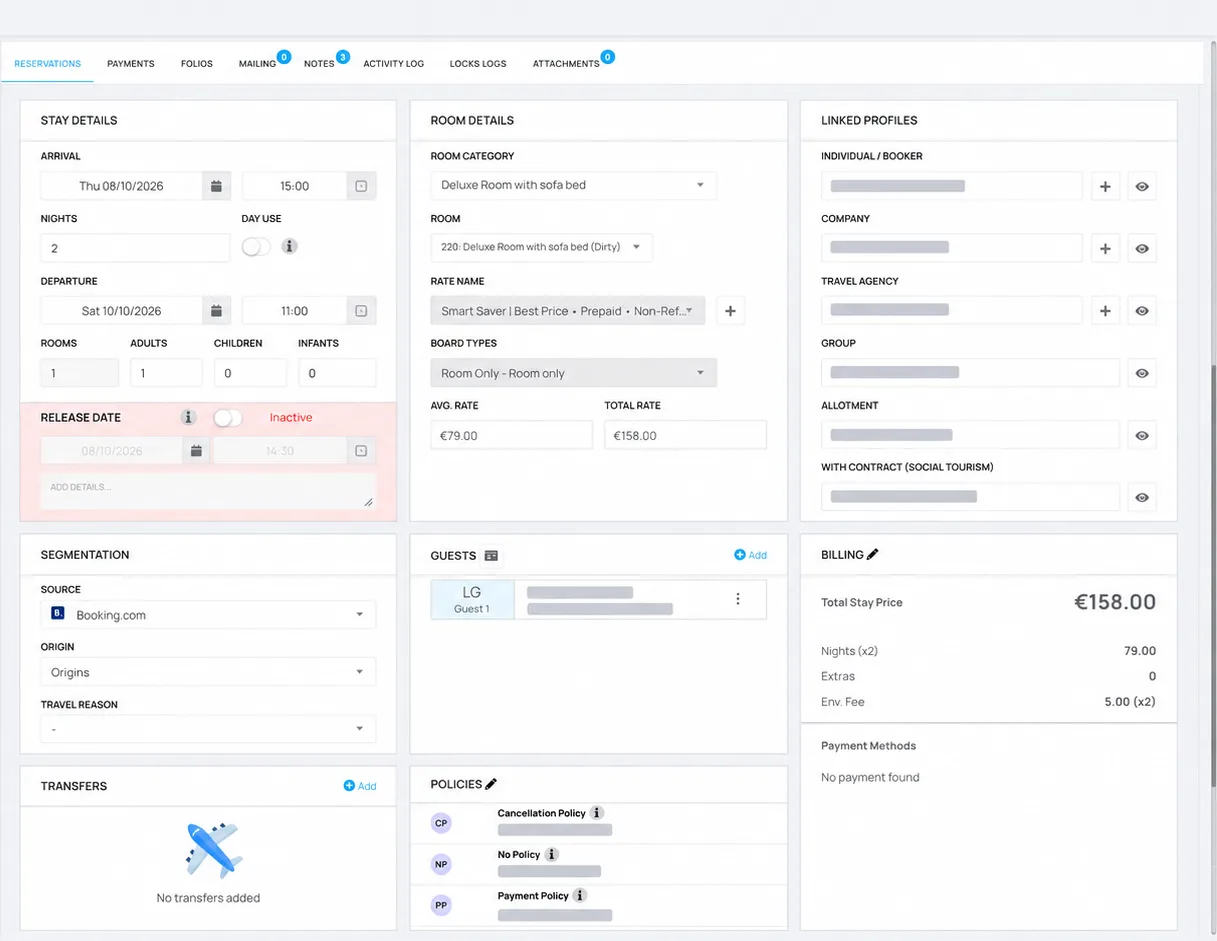Click the Day Use info icon
1217x941 pixels.
(289, 246)
